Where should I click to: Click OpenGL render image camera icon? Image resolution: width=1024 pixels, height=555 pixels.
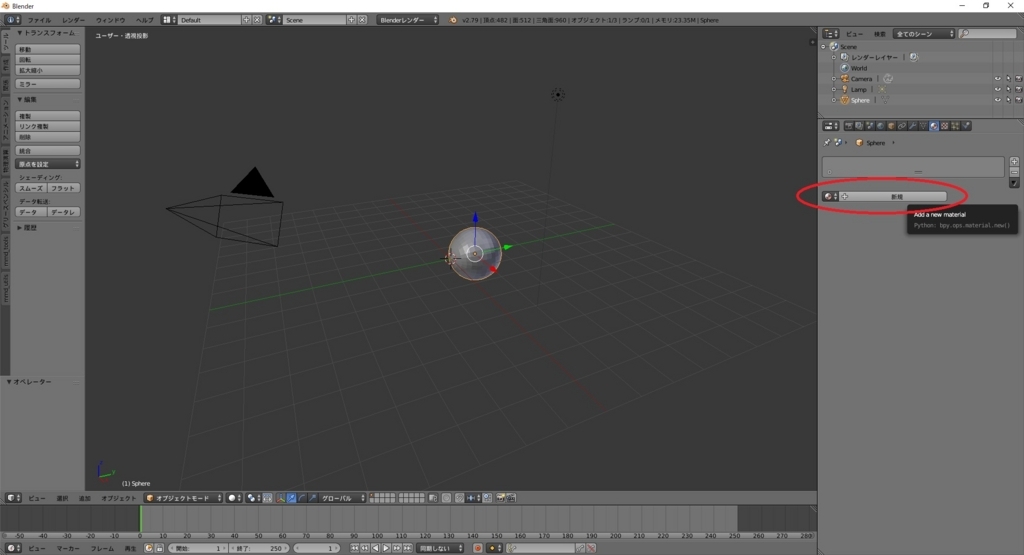pos(501,498)
